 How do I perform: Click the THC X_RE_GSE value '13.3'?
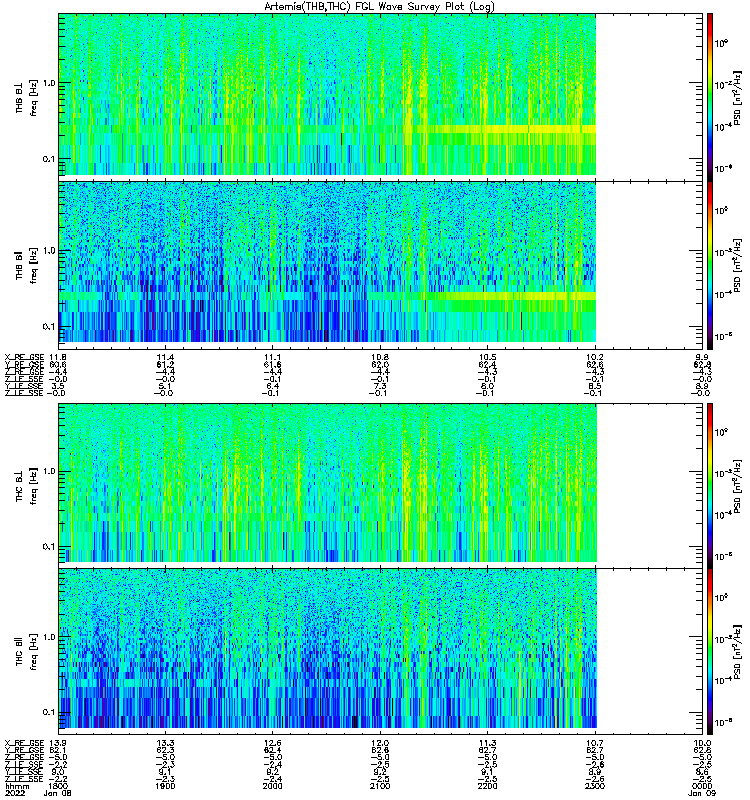[x=165, y=743]
